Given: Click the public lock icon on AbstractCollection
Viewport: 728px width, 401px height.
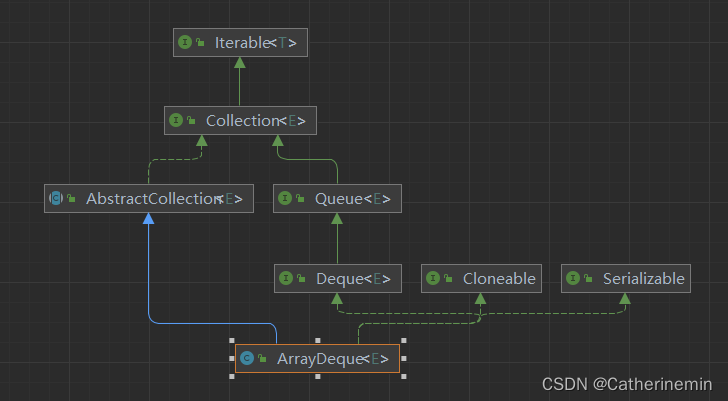Looking at the screenshot, I should 71,199.
